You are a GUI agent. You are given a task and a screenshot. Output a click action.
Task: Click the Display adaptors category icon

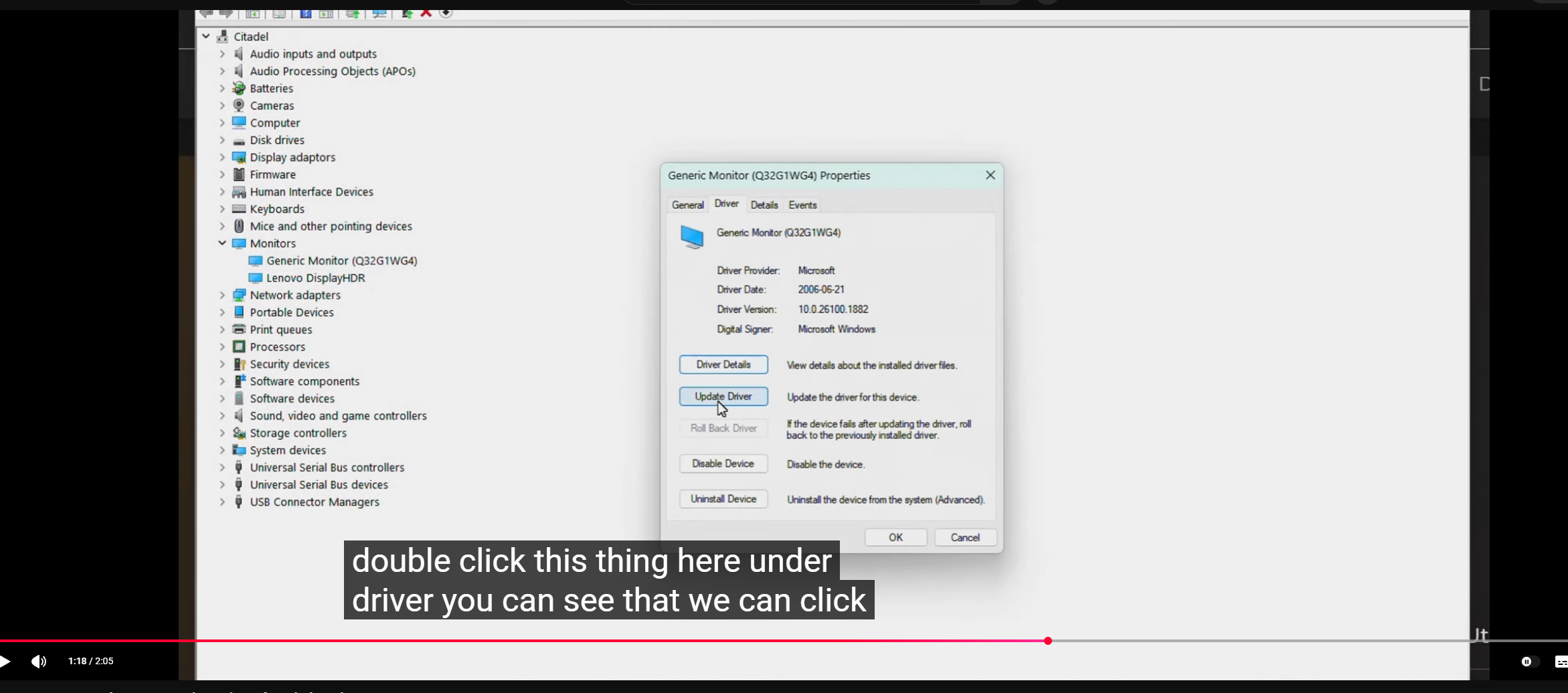coord(239,157)
